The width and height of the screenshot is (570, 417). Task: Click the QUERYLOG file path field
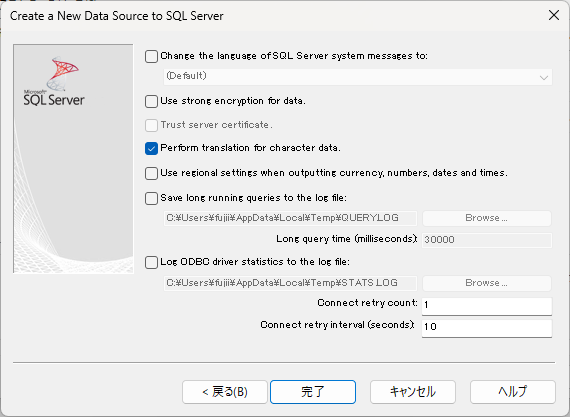pos(290,218)
